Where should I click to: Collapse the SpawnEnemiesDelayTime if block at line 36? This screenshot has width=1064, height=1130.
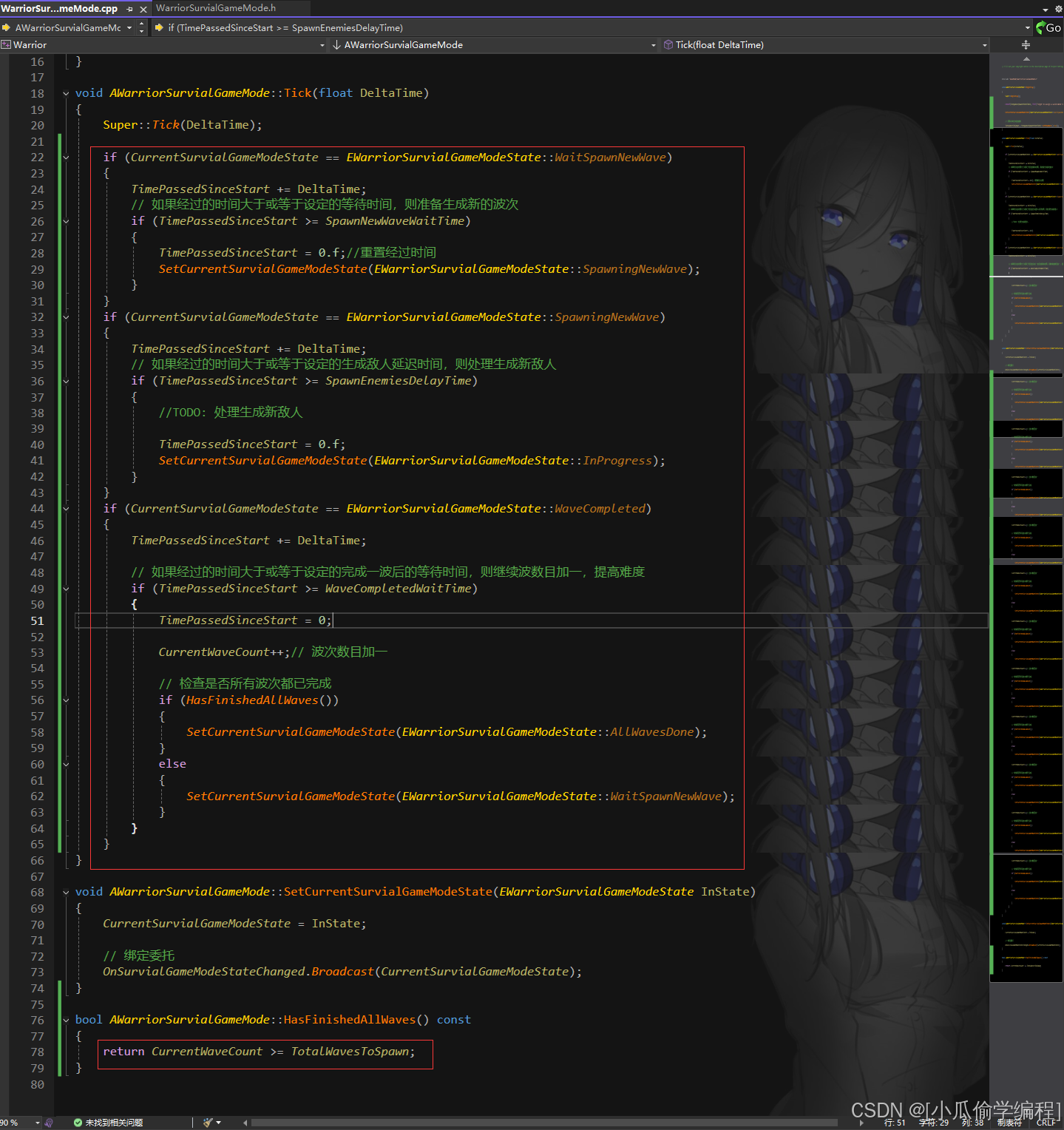66,381
